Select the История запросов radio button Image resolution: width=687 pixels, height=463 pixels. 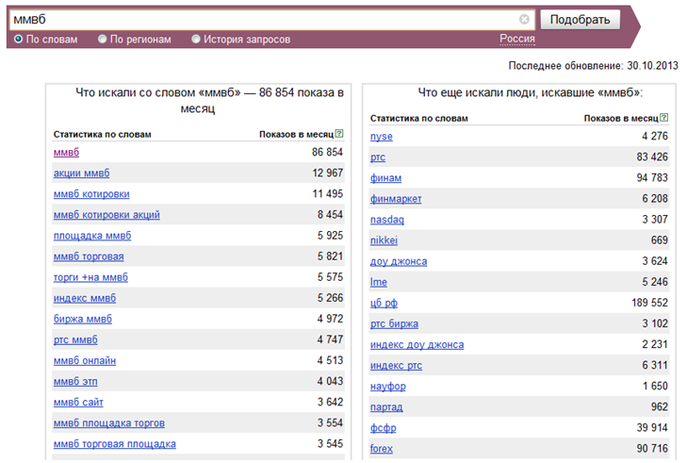(196, 39)
